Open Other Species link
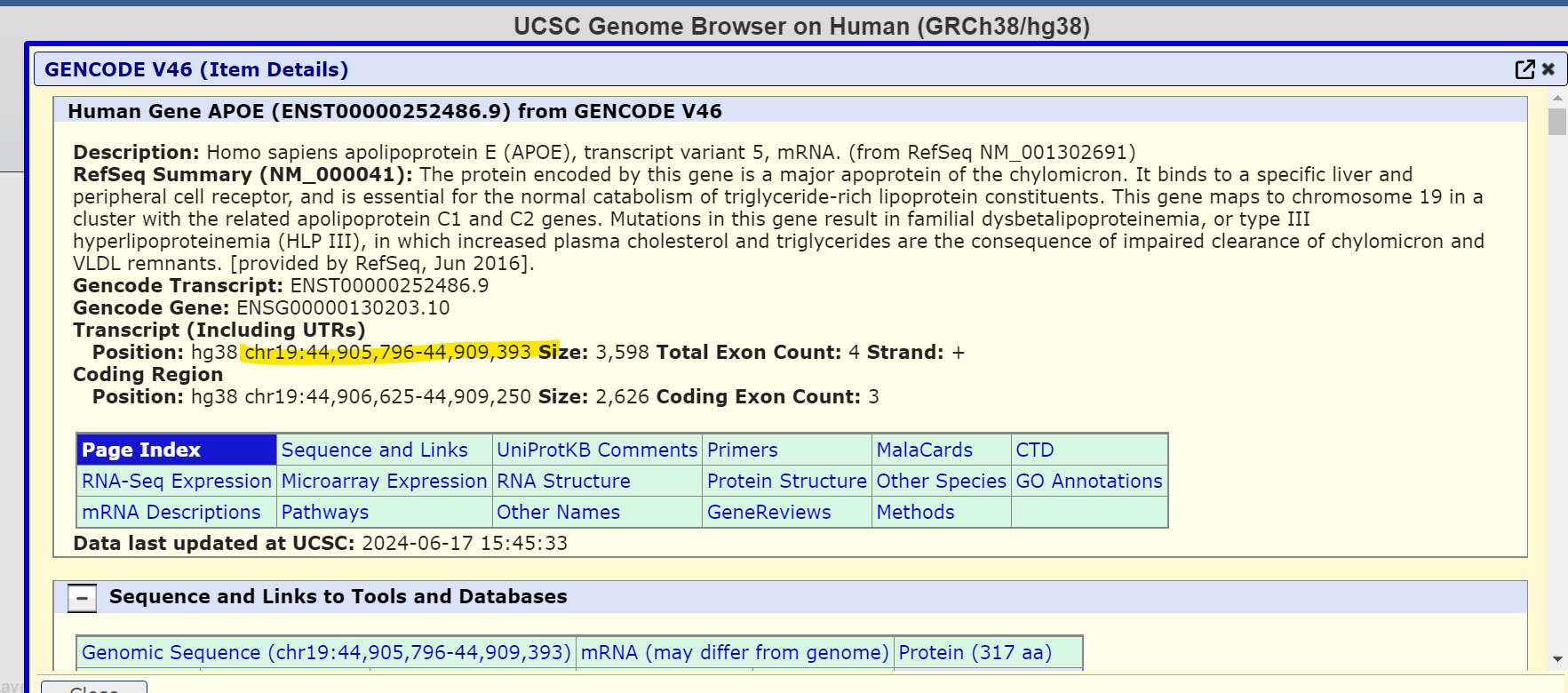Viewport: 1568px width, 693px height. 941,482
